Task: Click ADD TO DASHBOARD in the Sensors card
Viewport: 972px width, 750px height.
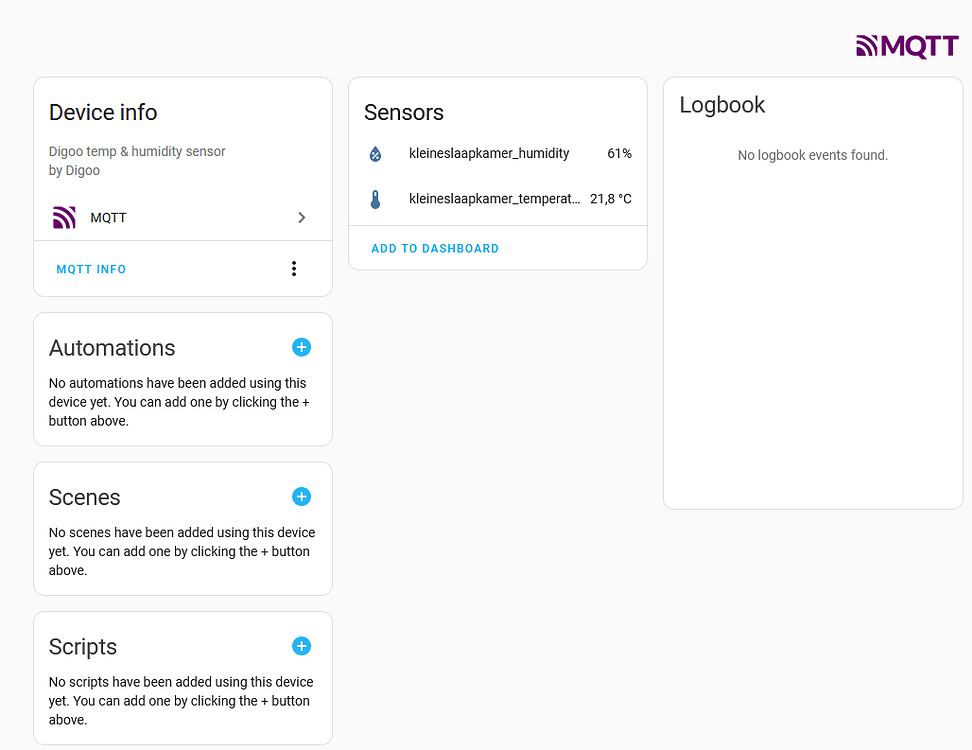Action: pos(435,248)
